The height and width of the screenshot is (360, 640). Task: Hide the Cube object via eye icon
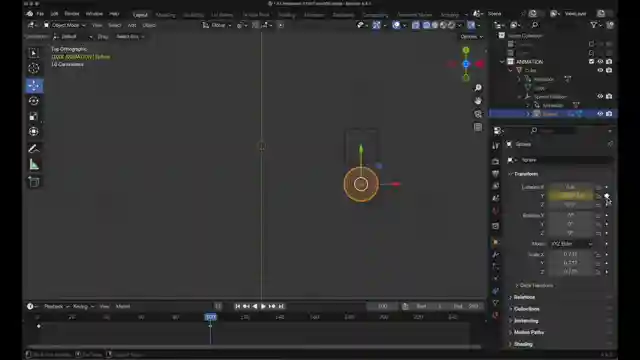coord(600,70)
